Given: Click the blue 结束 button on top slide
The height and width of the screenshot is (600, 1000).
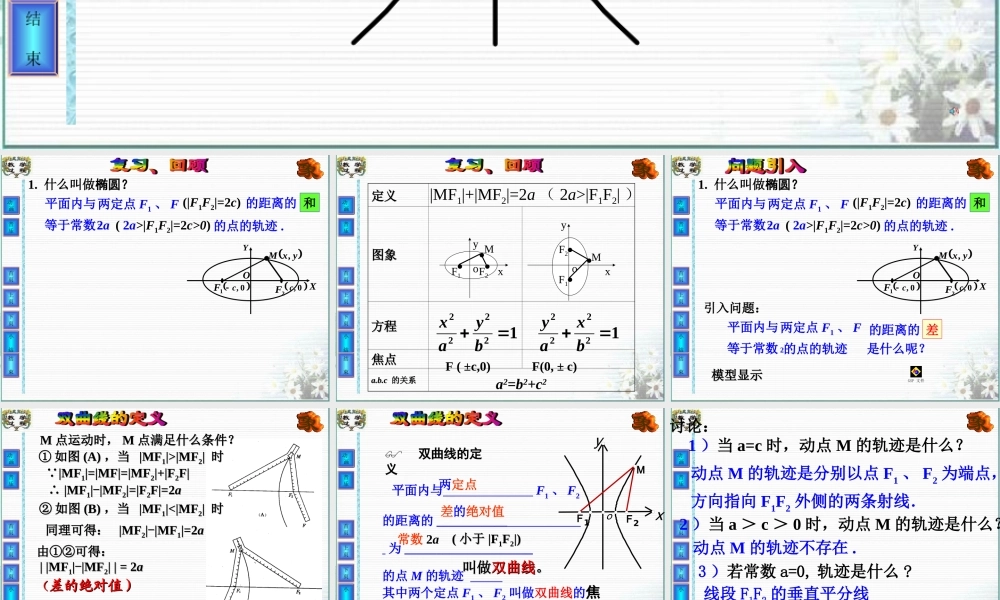Looking at the screenshot, I should coord(33,37).
